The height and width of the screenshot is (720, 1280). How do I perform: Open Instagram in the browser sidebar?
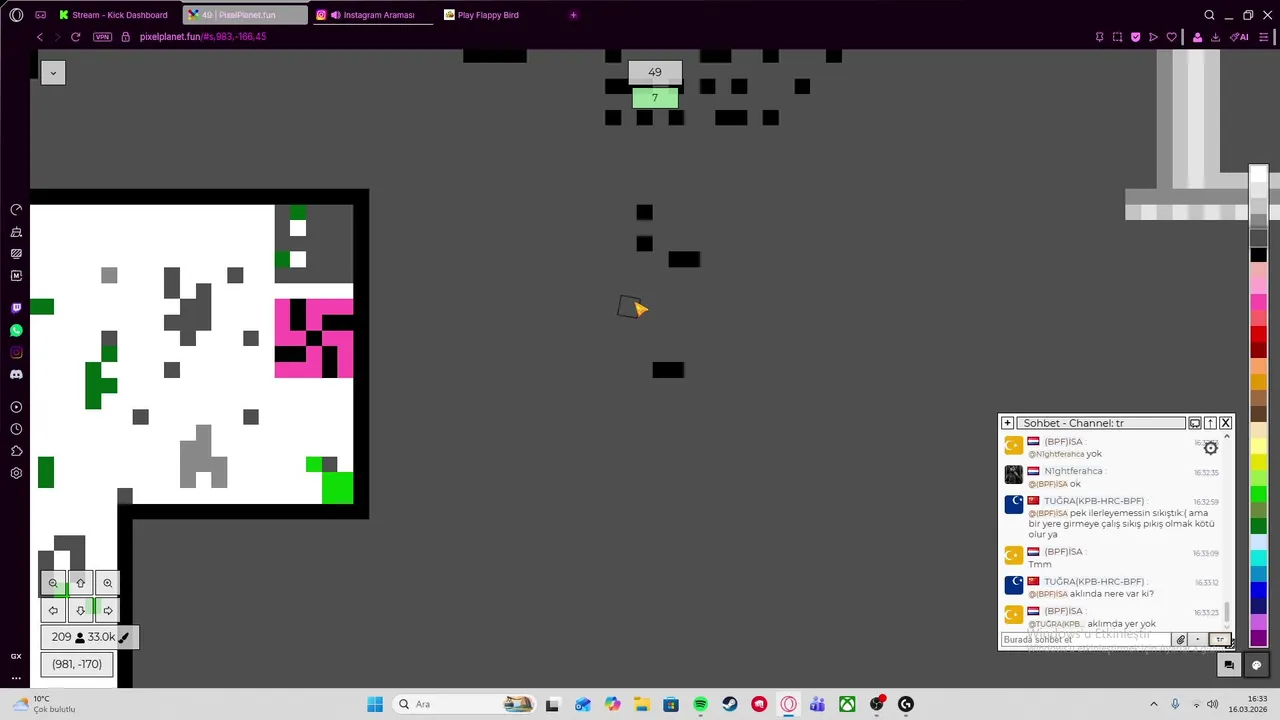[16, 352]
